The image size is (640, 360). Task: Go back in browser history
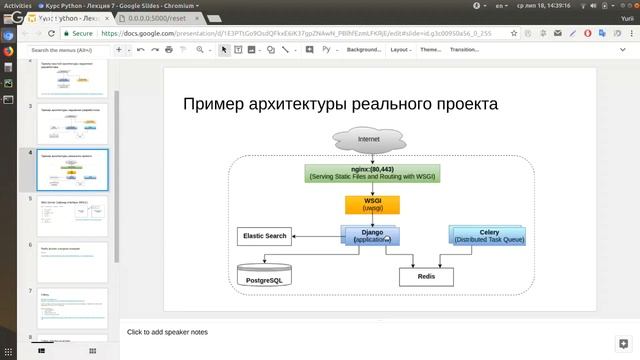tap(25, 33)
